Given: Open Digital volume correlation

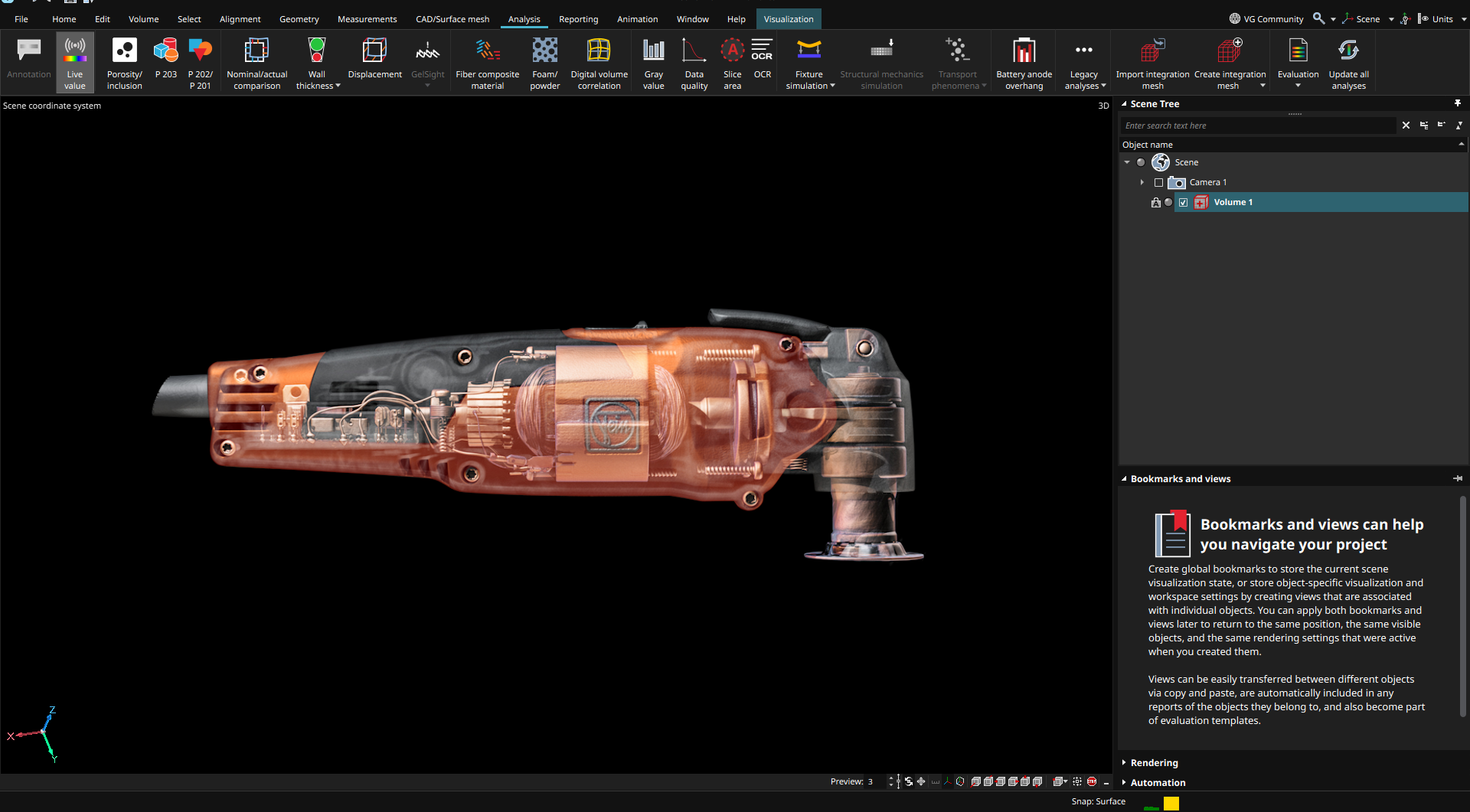Looking at the screenshot, I should 599,63.
